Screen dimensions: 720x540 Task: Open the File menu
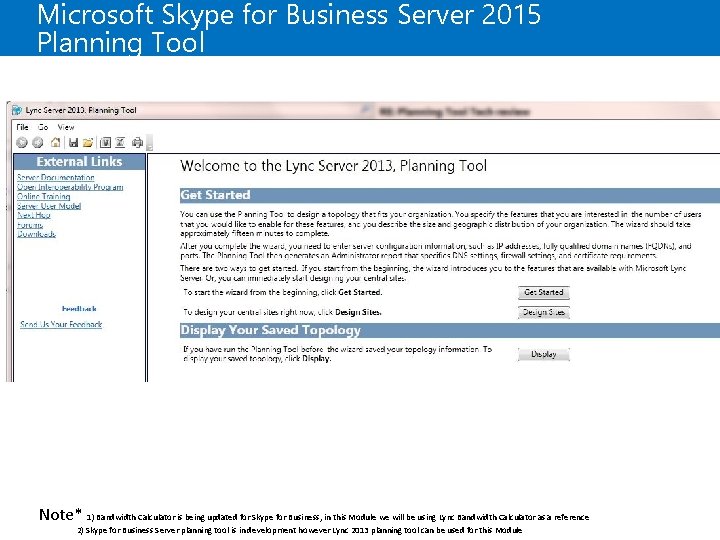point(22,127)
